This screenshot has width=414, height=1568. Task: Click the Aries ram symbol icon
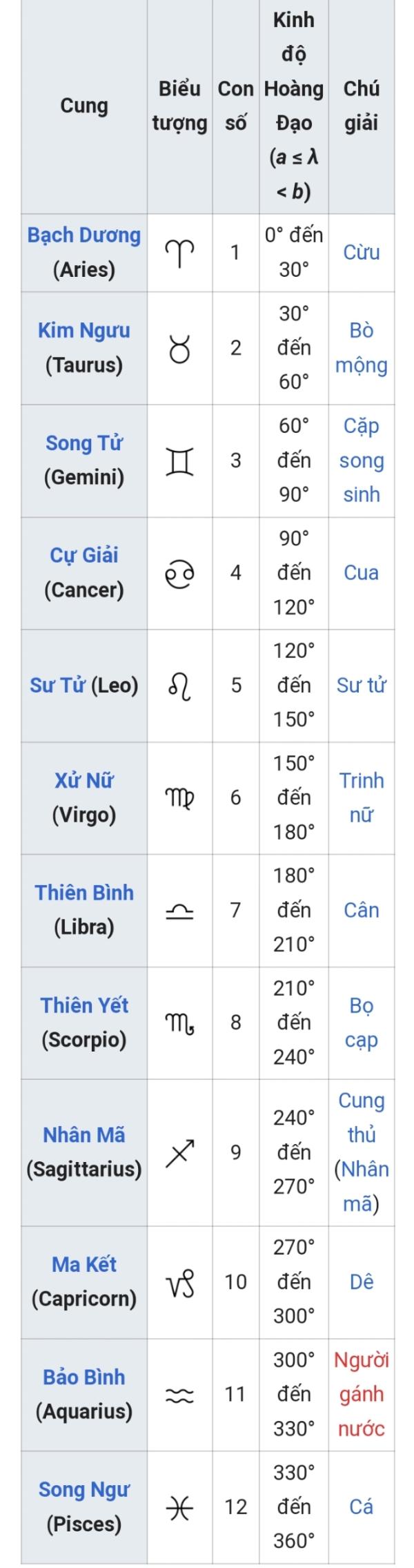(179, 253)
